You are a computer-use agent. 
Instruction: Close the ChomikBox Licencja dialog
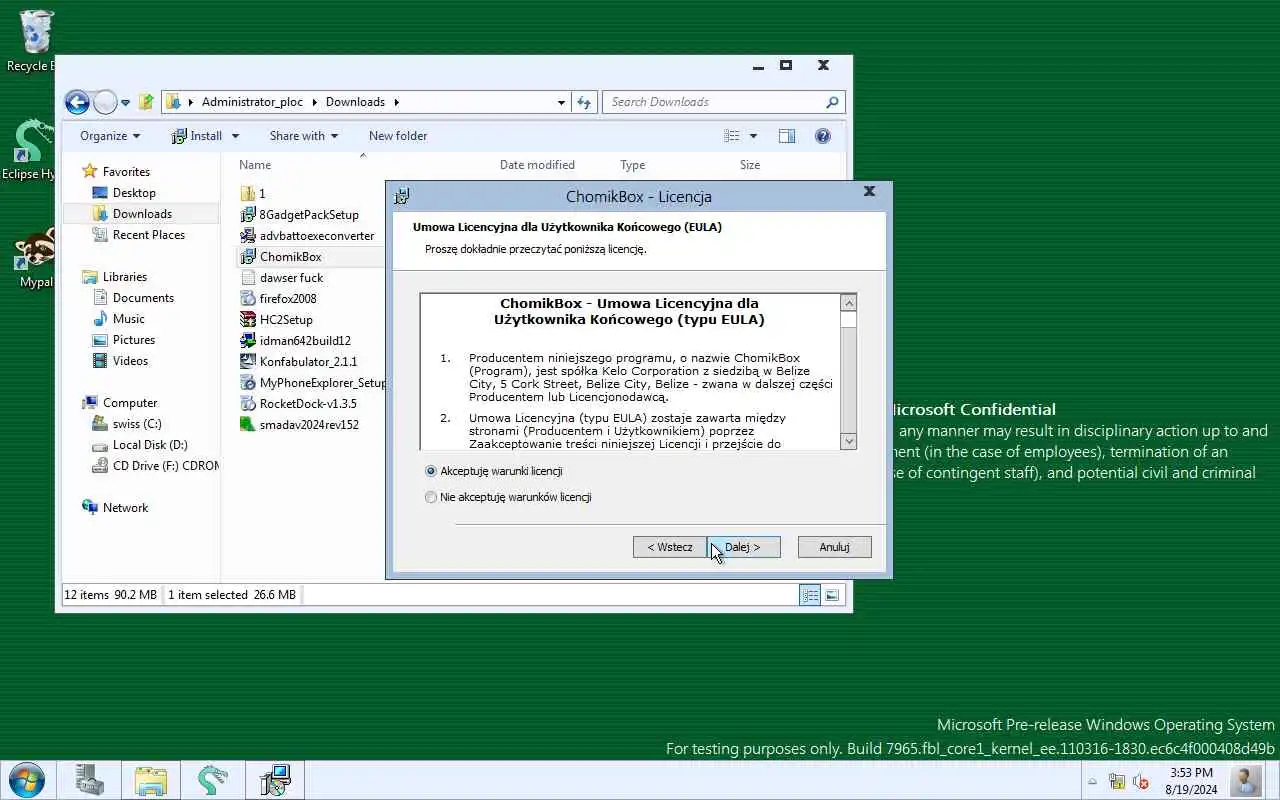click(x=869, y=191)
